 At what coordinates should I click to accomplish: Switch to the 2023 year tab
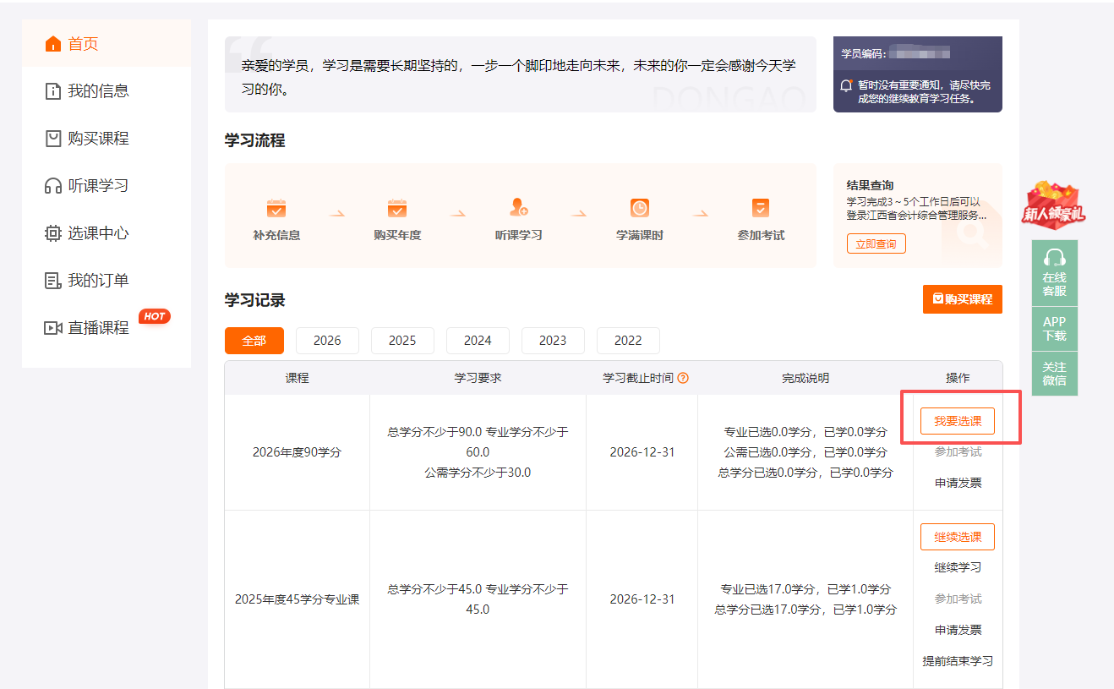(x=553, y=340)
